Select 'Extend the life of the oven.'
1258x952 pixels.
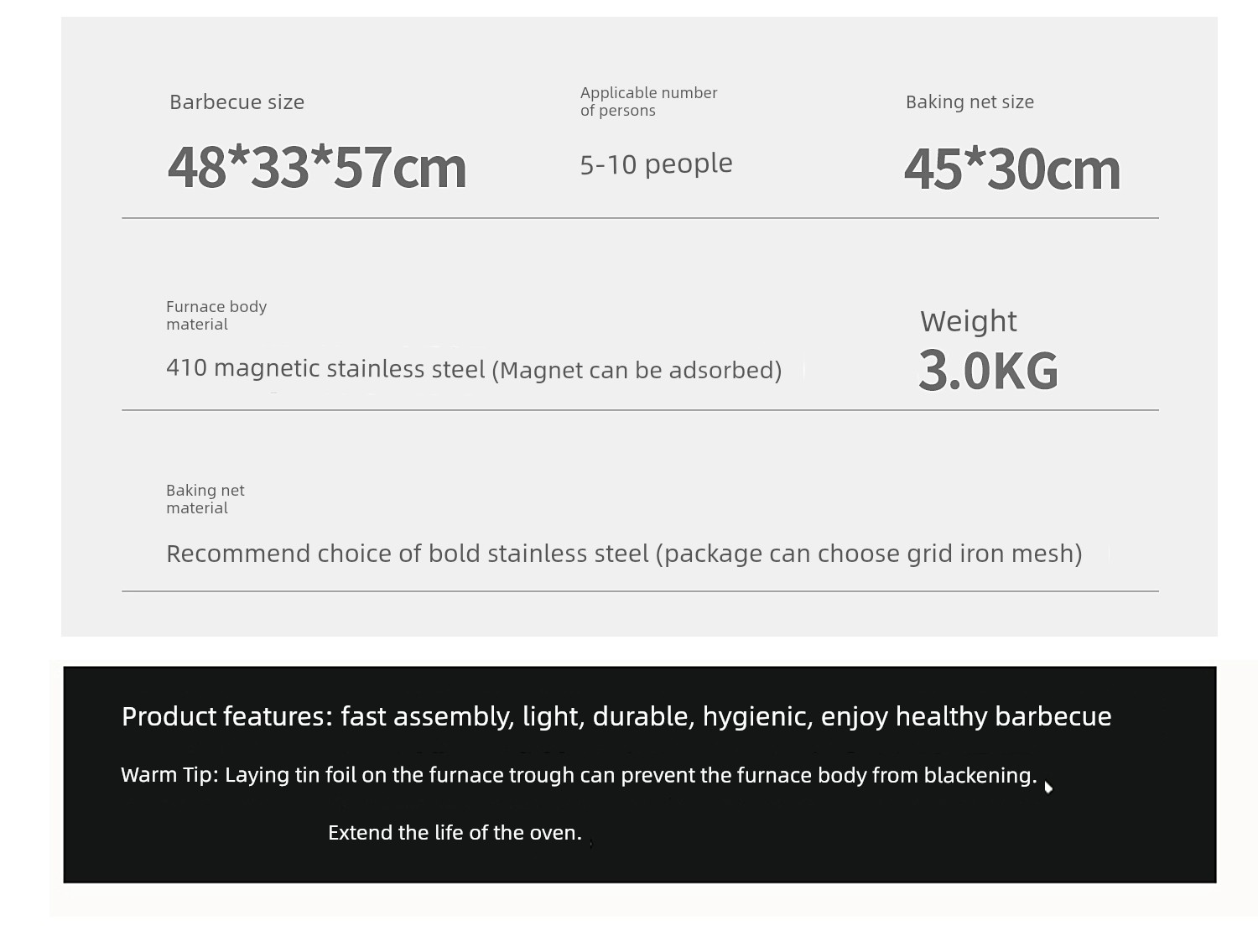coord(455,833)
